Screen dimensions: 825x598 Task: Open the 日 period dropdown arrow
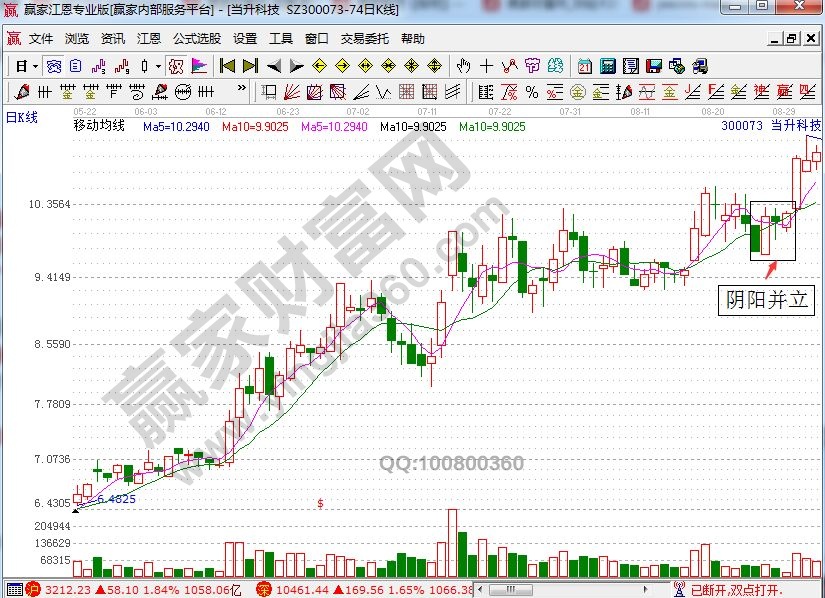[x=34, y=67]
